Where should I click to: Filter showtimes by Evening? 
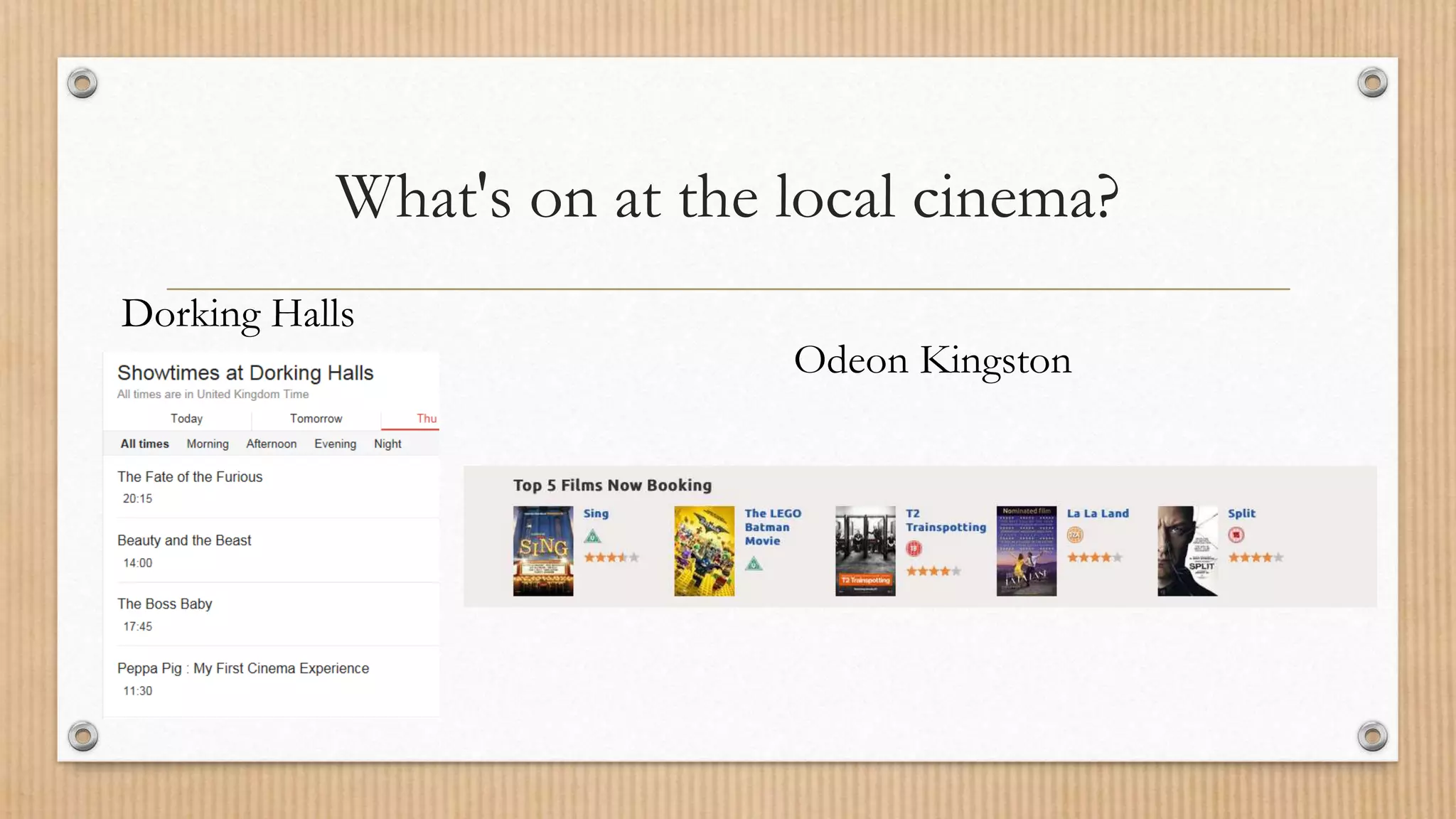click(x=336, y=444)
